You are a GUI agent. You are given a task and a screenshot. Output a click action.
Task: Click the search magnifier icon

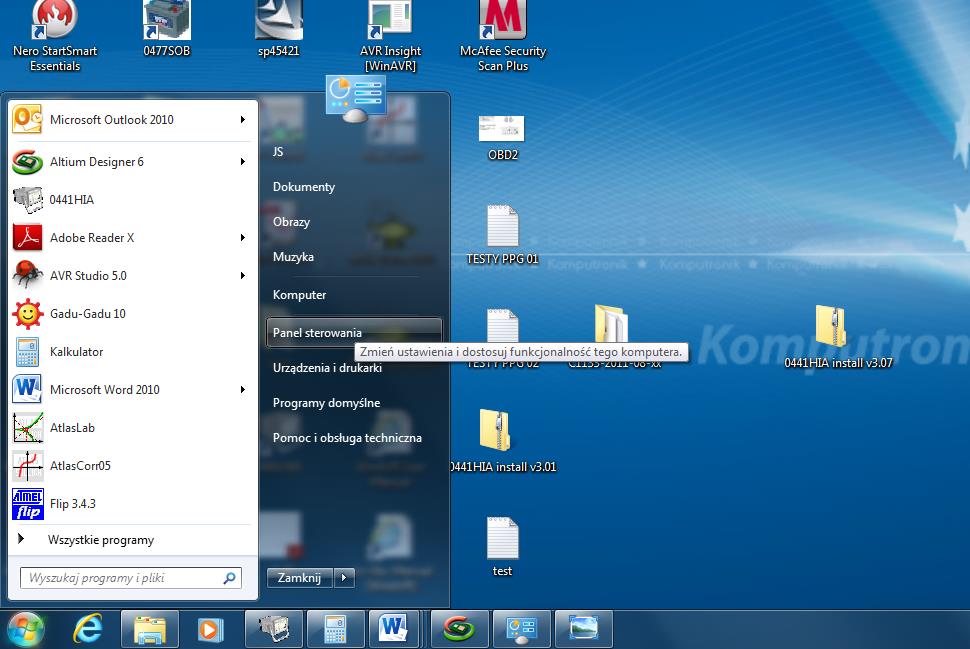click(x=230, y=578)
